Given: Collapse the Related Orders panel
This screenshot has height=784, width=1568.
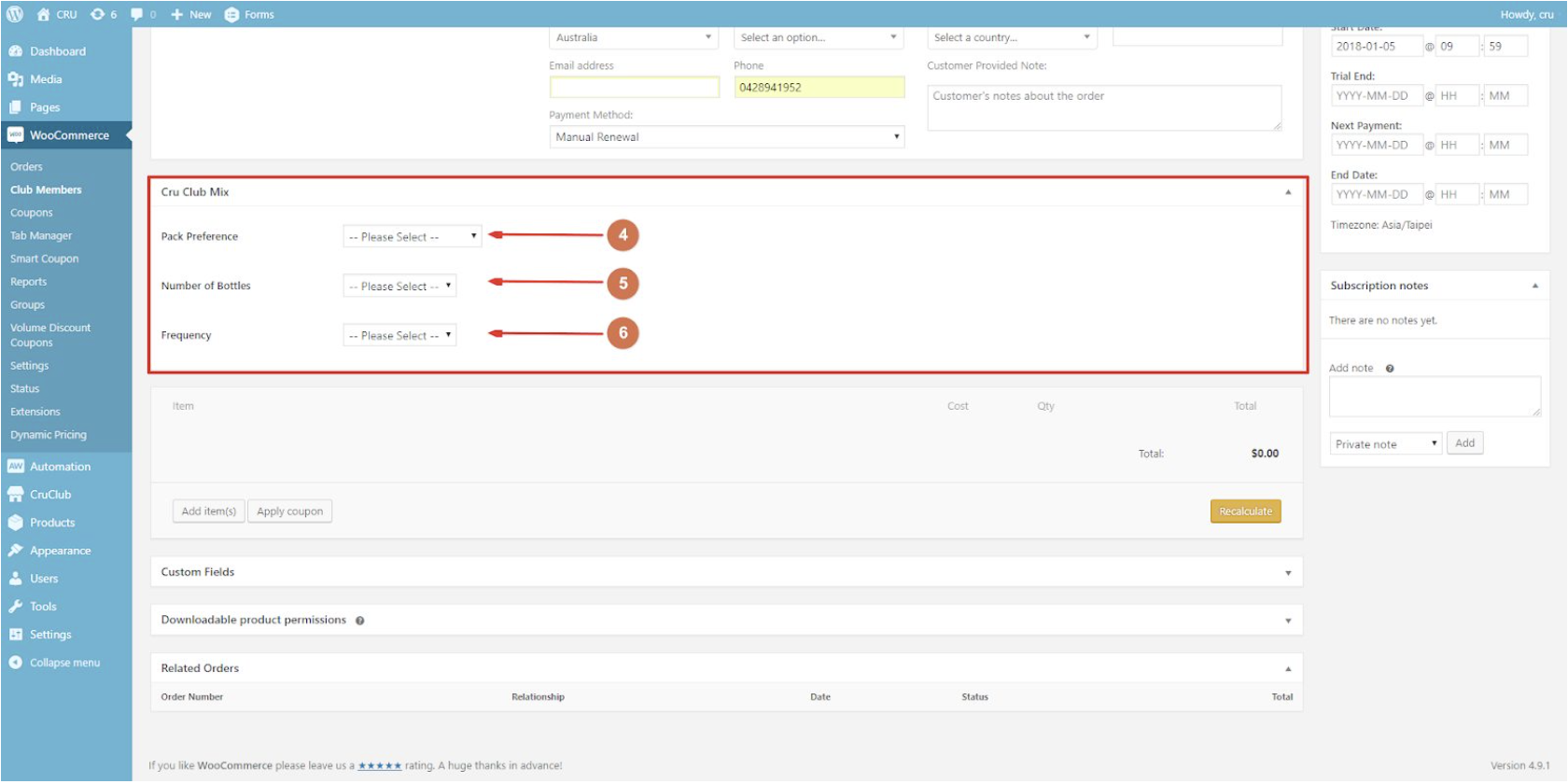Looking at the screenshot, I should tap(1288, 669).
